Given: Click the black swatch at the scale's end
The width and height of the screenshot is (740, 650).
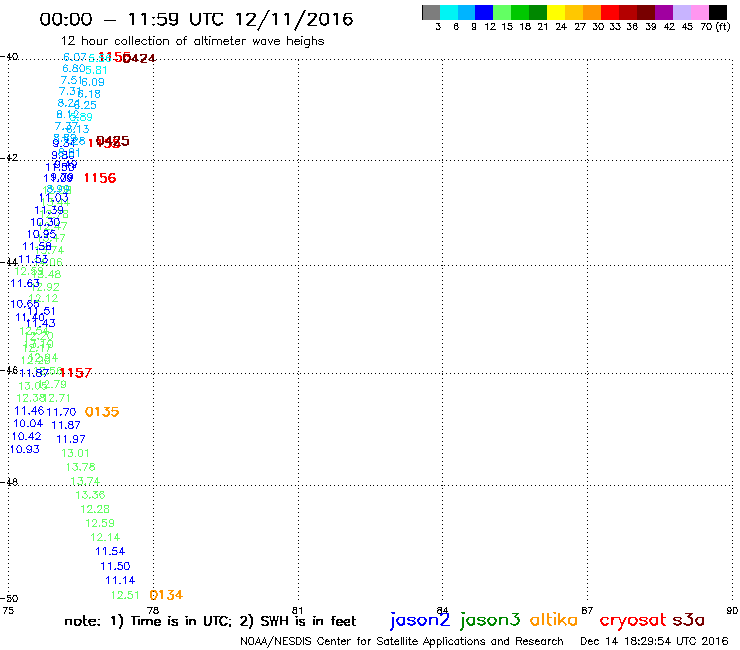Looking at the screenshot, I should 718,12.
